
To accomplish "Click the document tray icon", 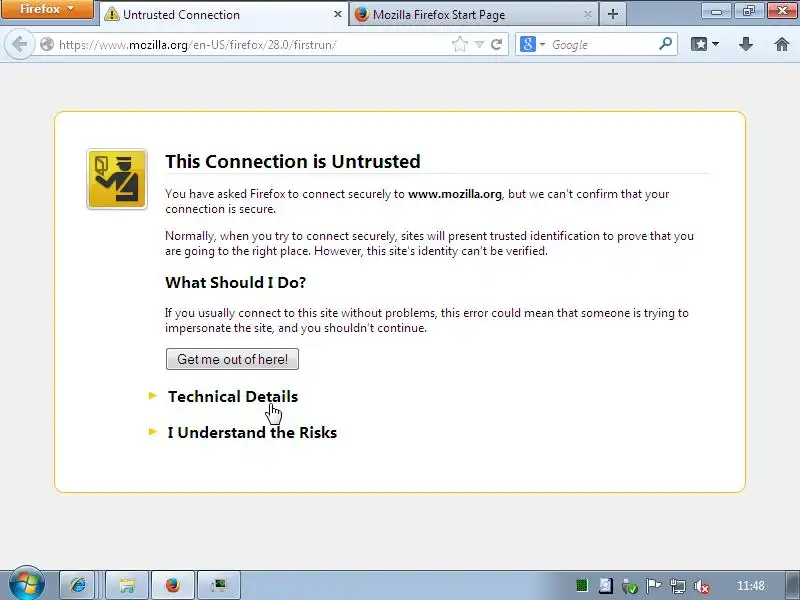I will point(606,586).
